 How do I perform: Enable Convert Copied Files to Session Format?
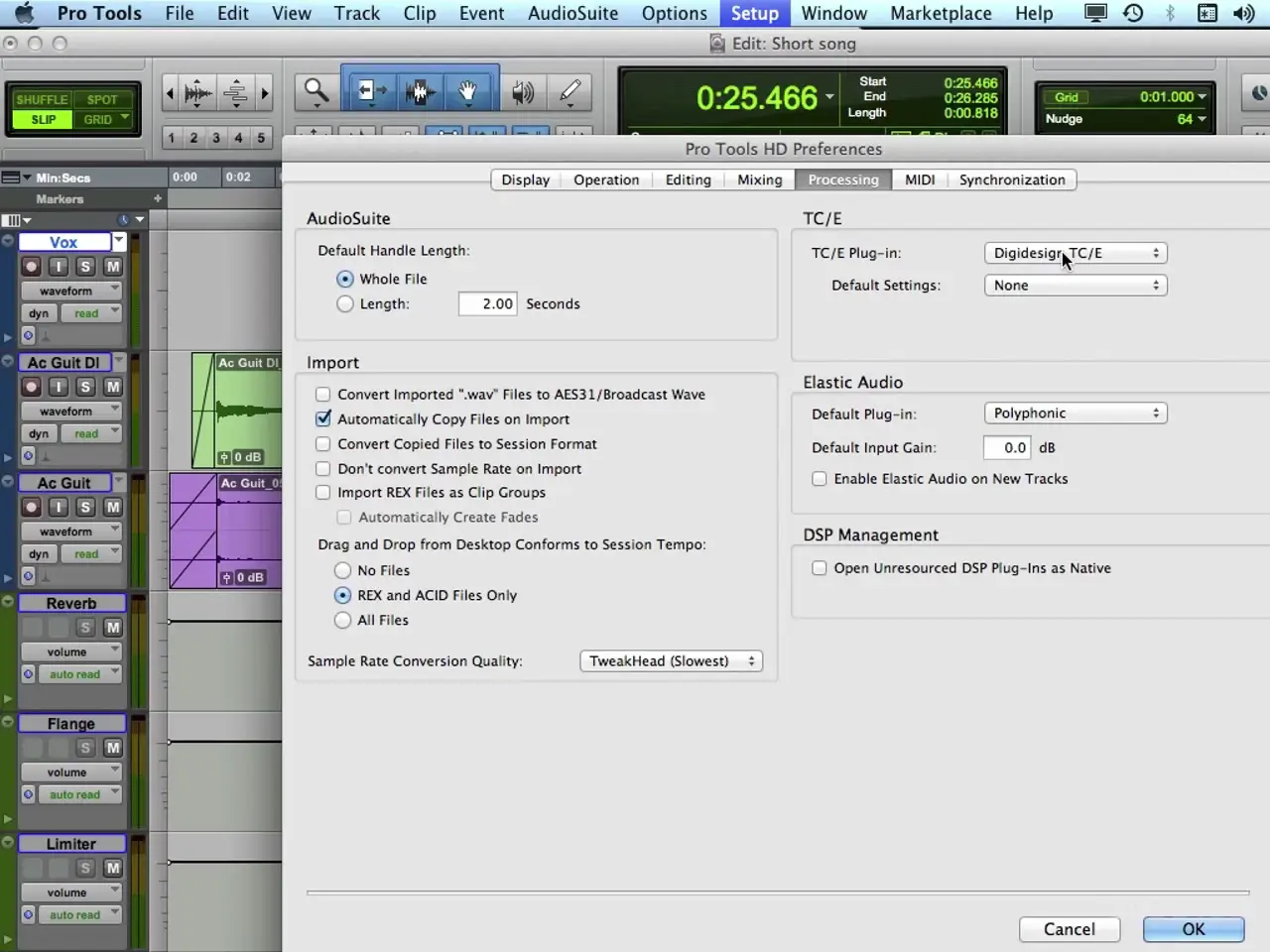[322, 443]
